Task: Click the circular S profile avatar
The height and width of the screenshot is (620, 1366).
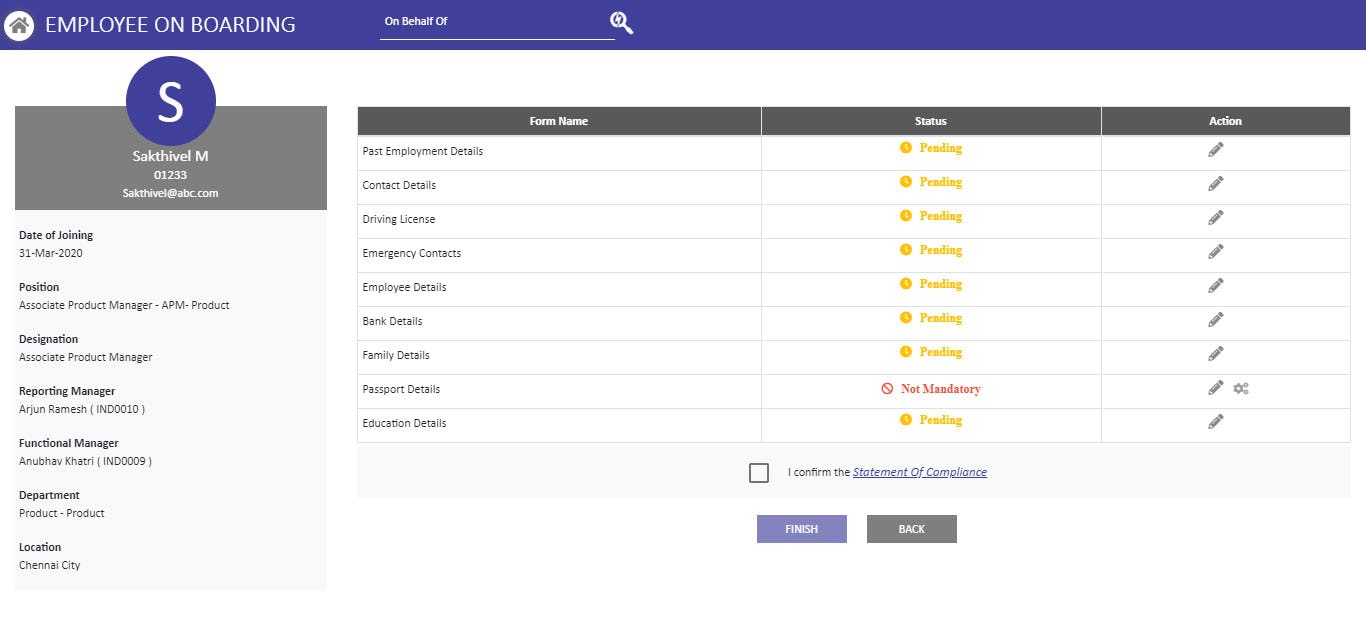Action: click(170, 100)
